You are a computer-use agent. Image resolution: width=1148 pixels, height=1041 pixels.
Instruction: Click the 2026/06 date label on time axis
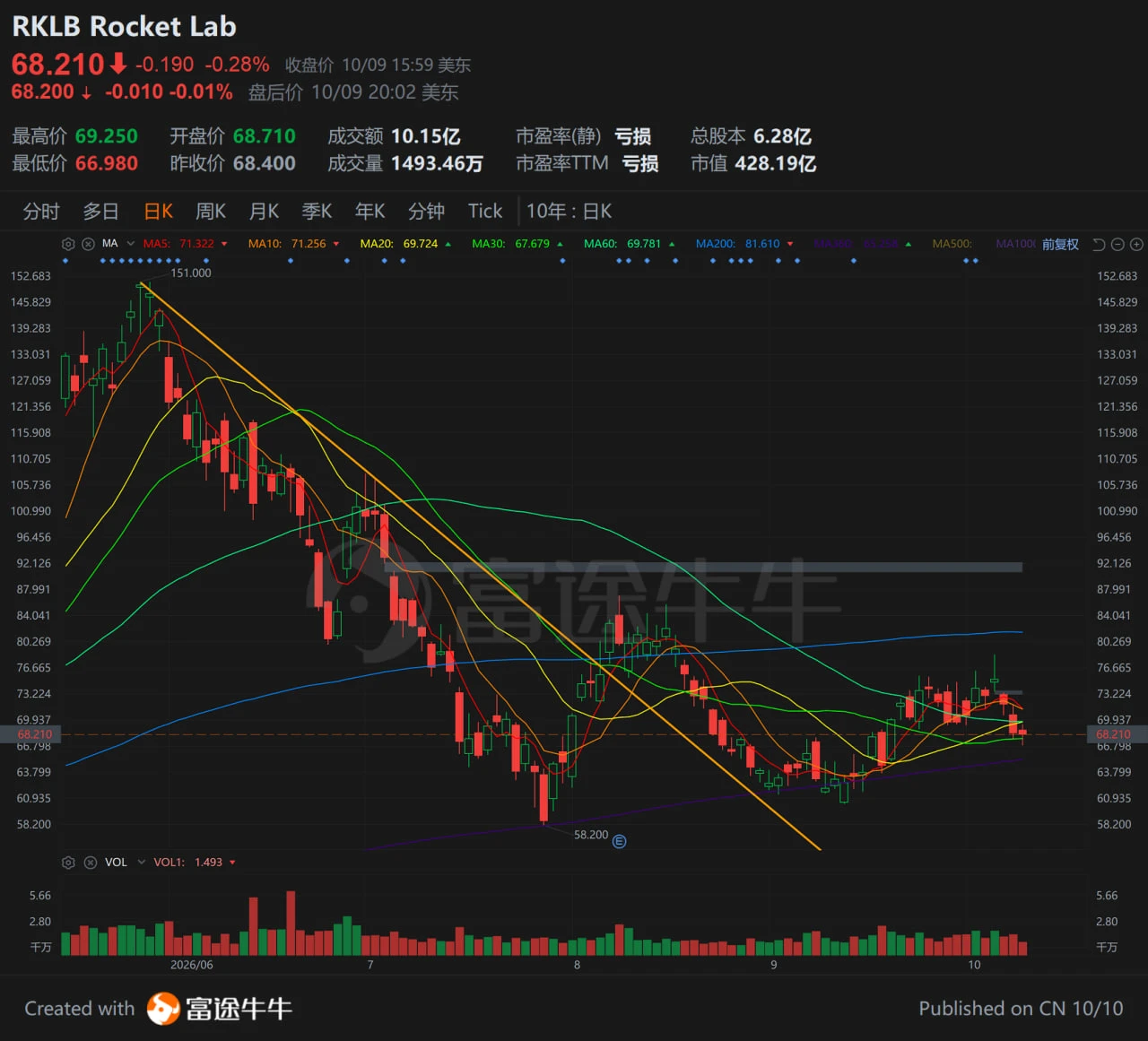192,965
